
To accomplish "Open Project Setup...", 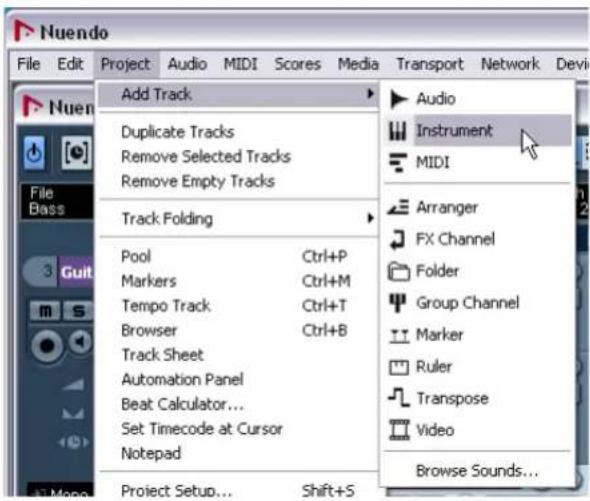I will click(238, 490).
